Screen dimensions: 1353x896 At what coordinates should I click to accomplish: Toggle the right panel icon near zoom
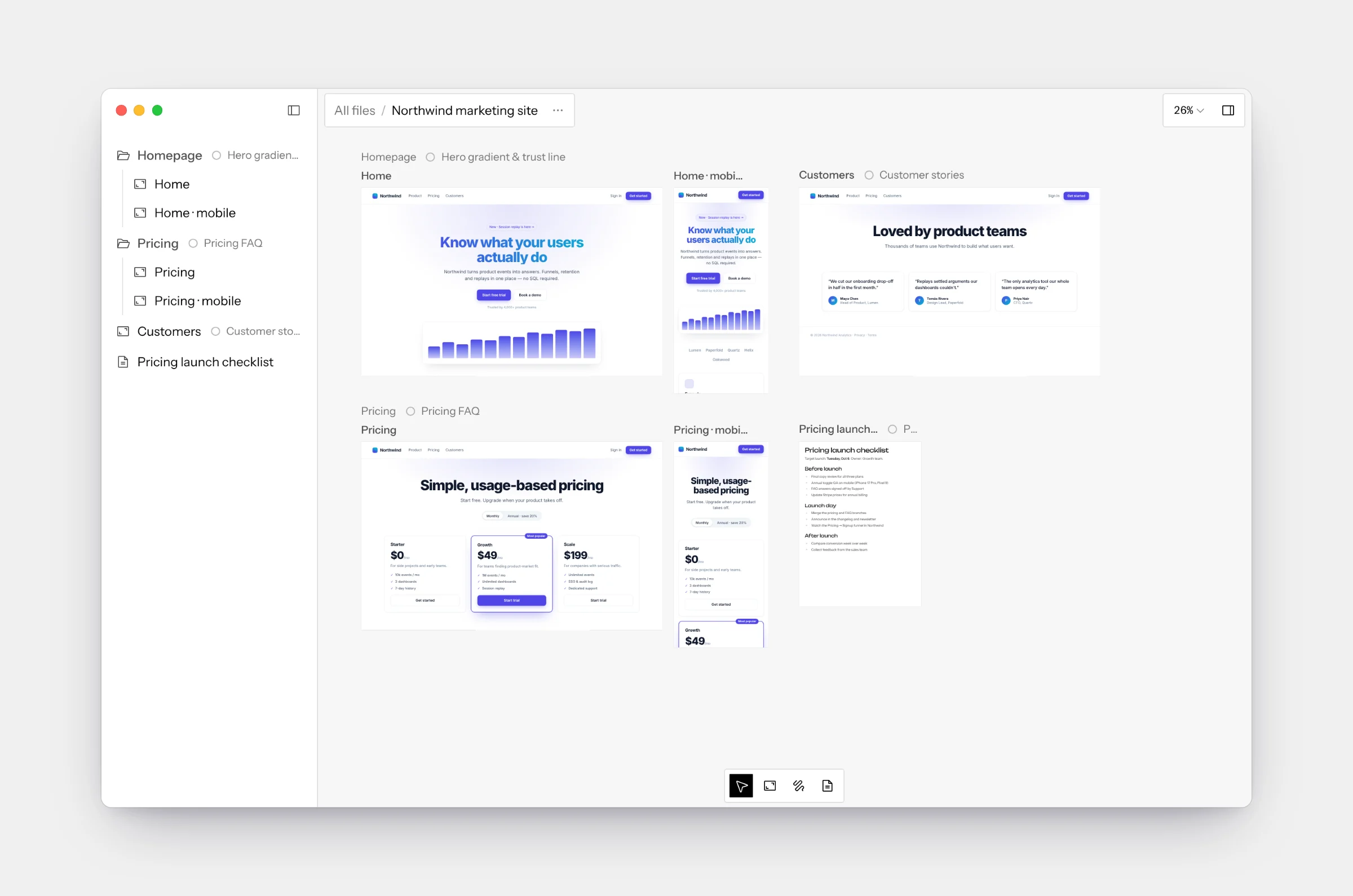click(1228, 110)
